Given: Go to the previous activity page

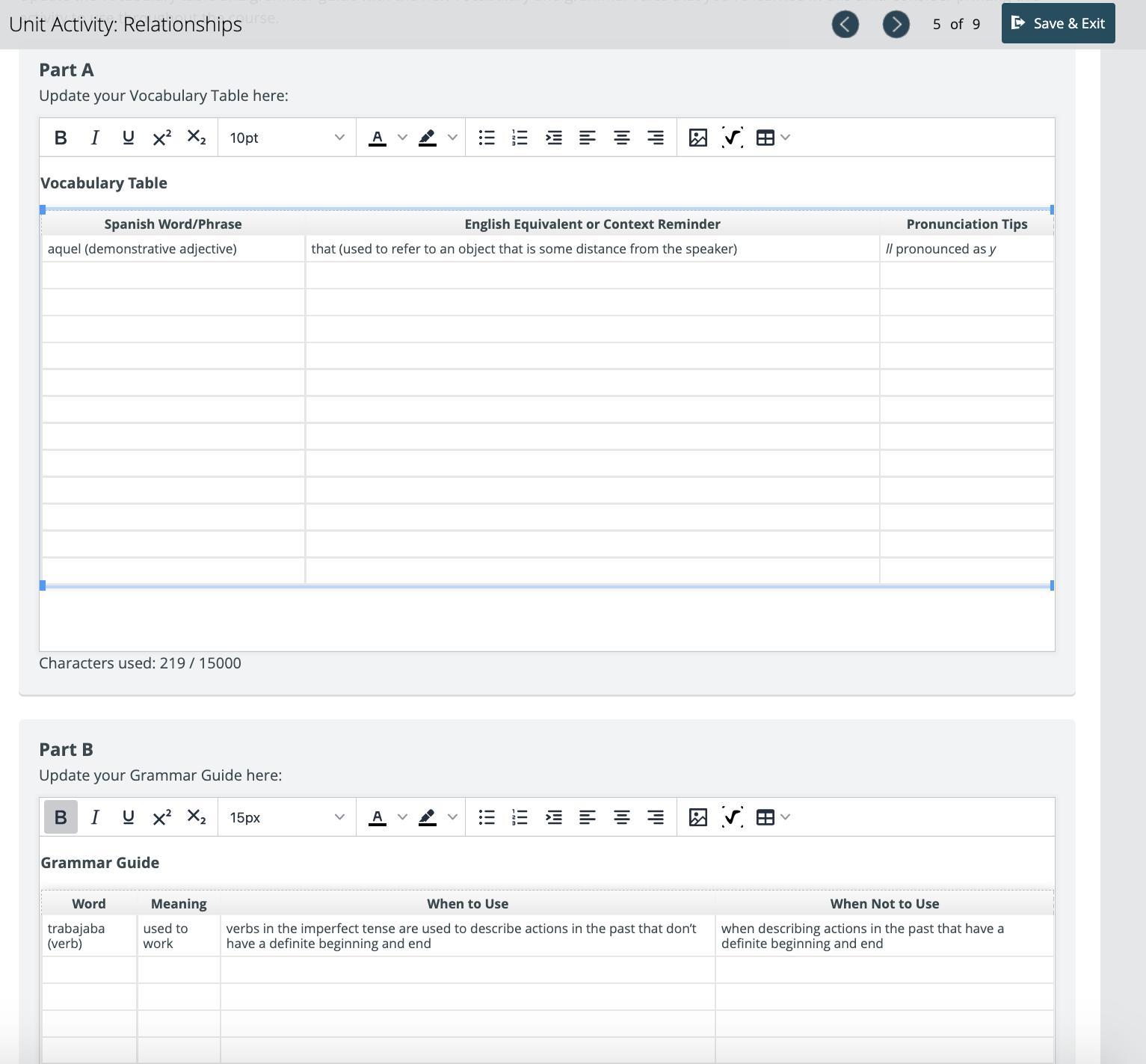Looking at the screenshot, I should point(845,24).
